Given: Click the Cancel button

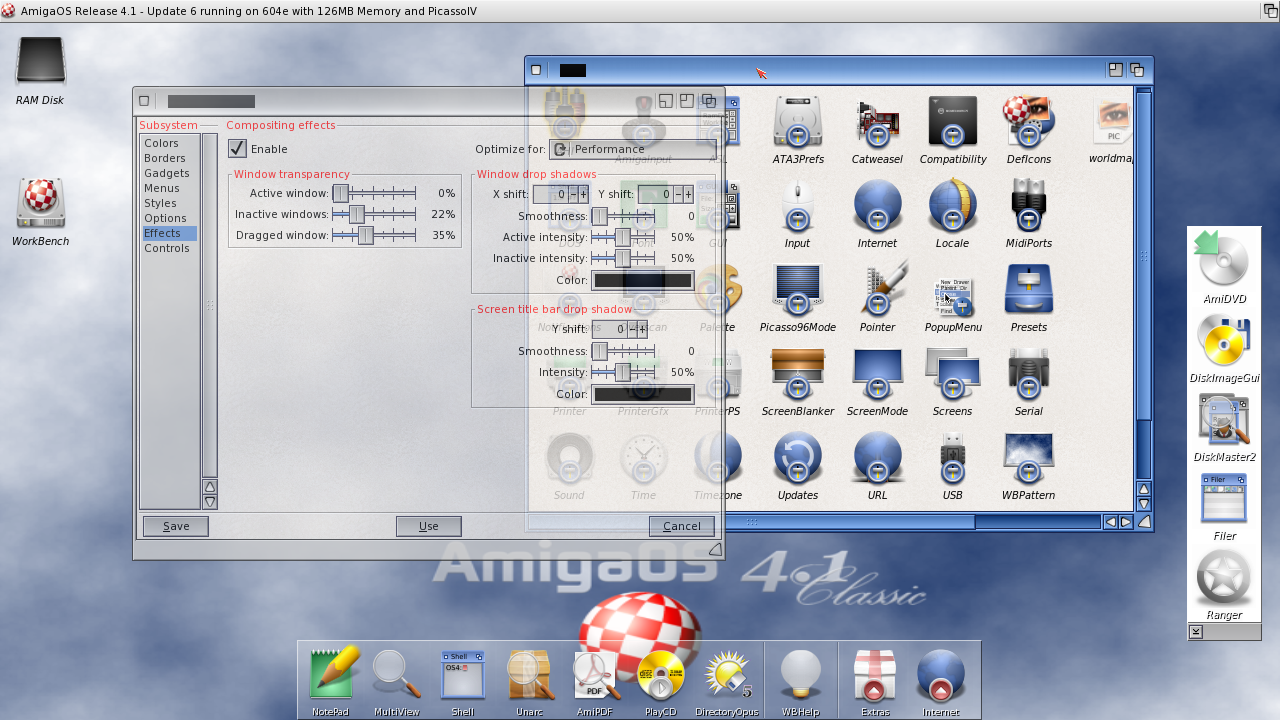Looking at the screenshot, I should point(682,526).
